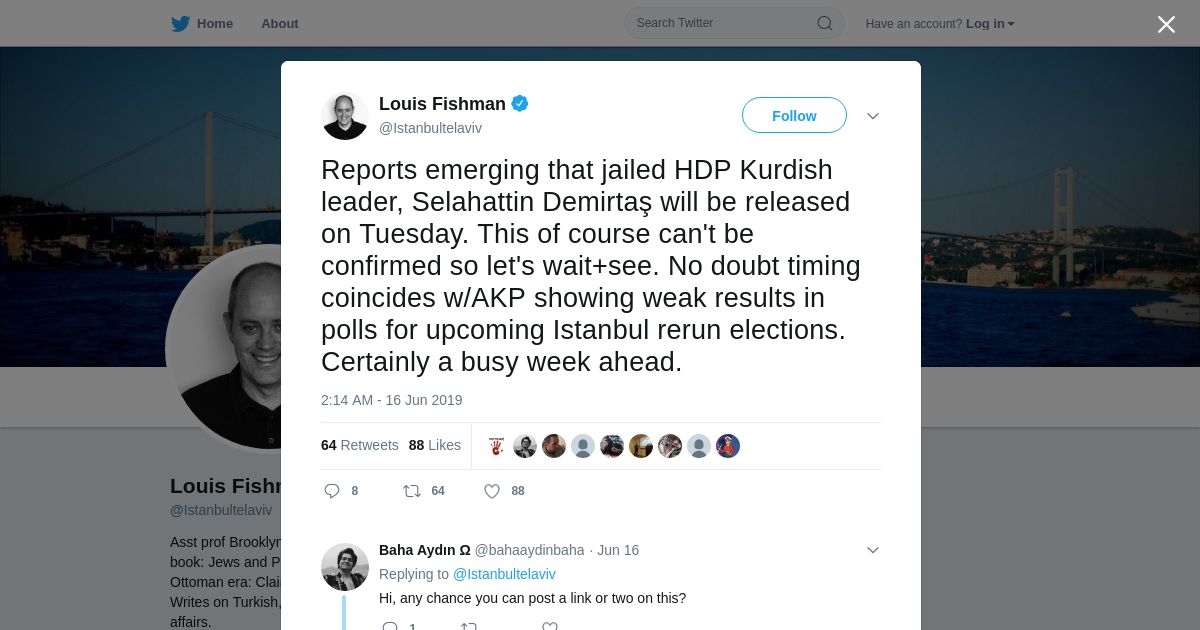This screenshot has width=1200, height=630.
Task: Go to the Home tab
Action: click(x=202, y=24)
